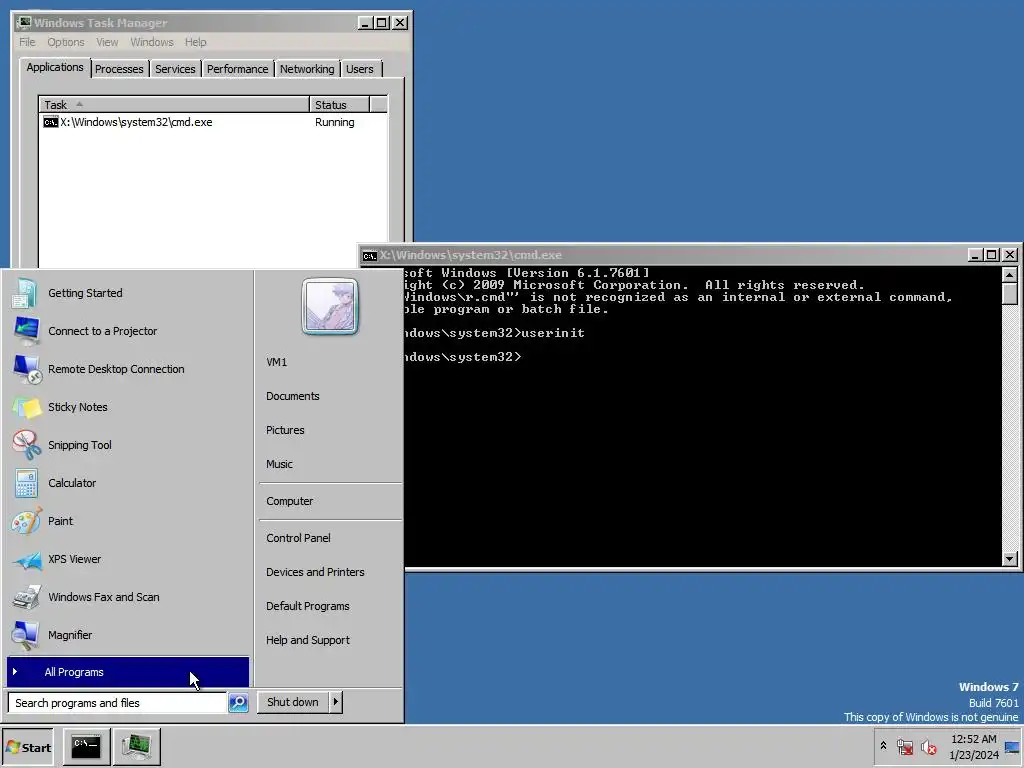Launch Magnifier
Image resolution: width=1024 pixels, height=768 pixels.
(x=128, y=635)
